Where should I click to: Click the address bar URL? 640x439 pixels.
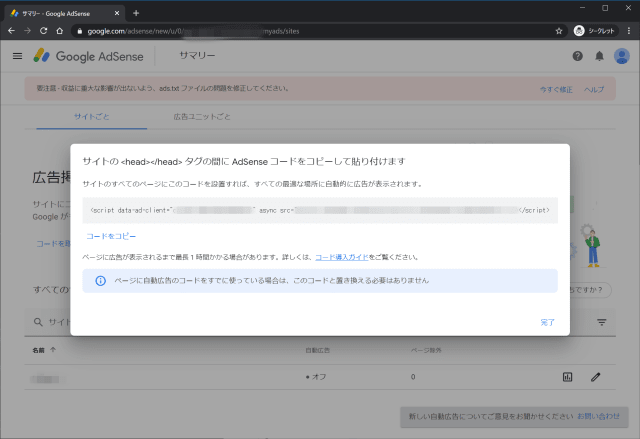(193, 31)
